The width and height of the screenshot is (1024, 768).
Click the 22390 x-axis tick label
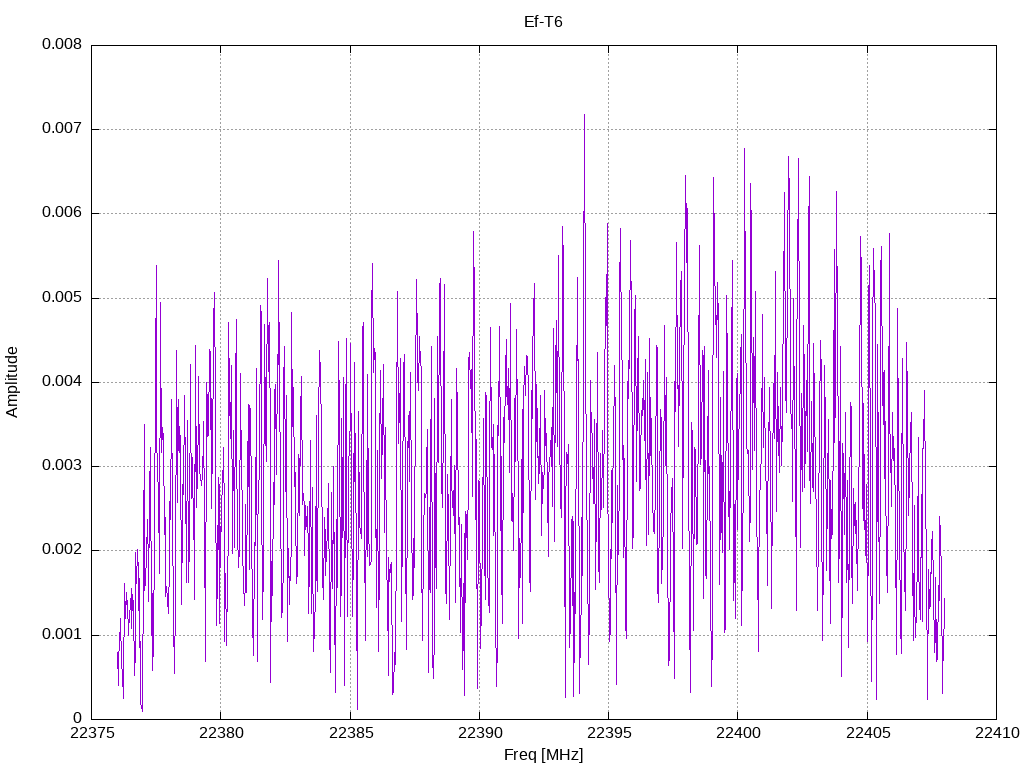(479, 733)
